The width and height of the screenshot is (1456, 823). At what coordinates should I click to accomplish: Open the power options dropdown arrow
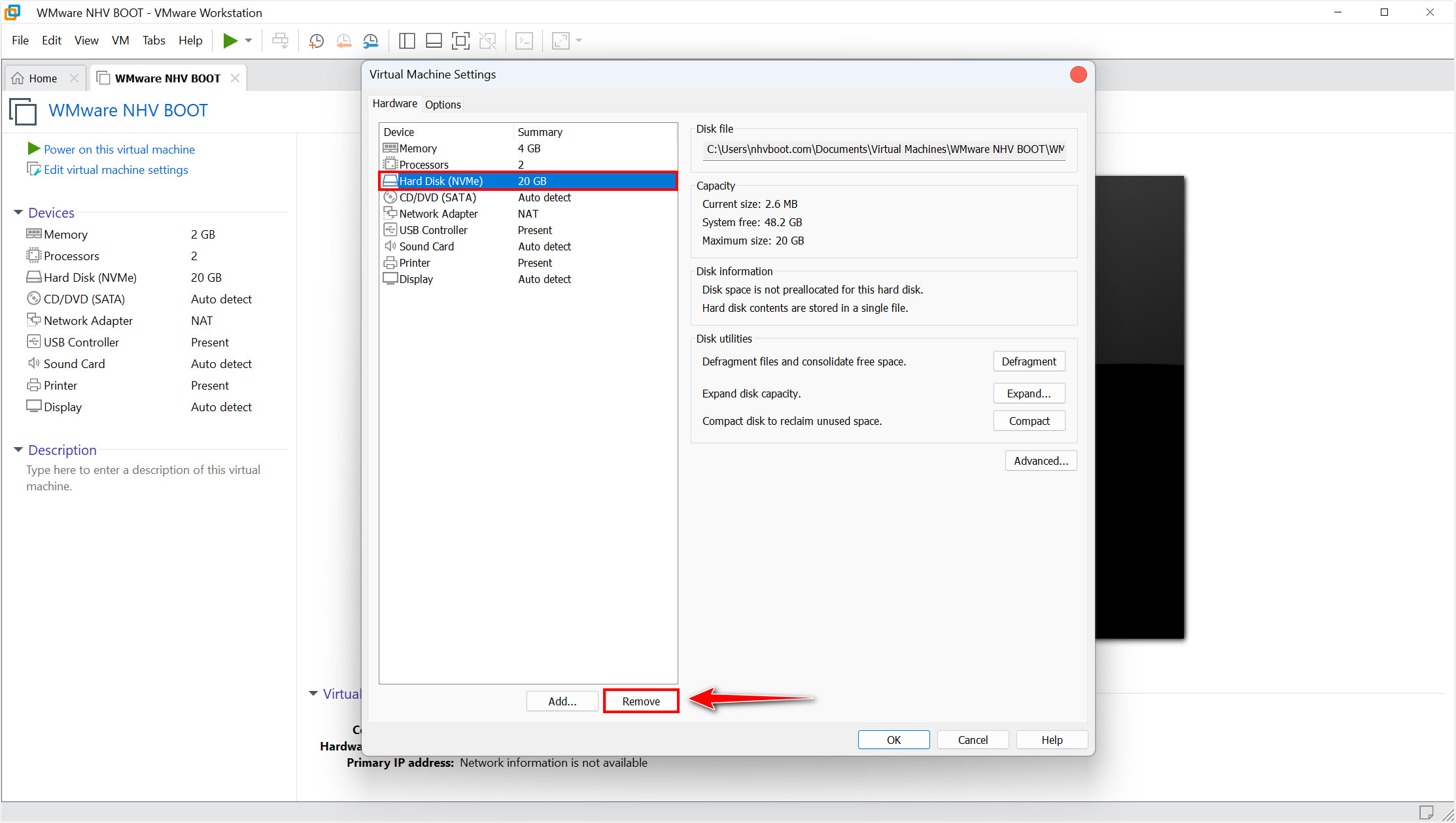(249, 41)
